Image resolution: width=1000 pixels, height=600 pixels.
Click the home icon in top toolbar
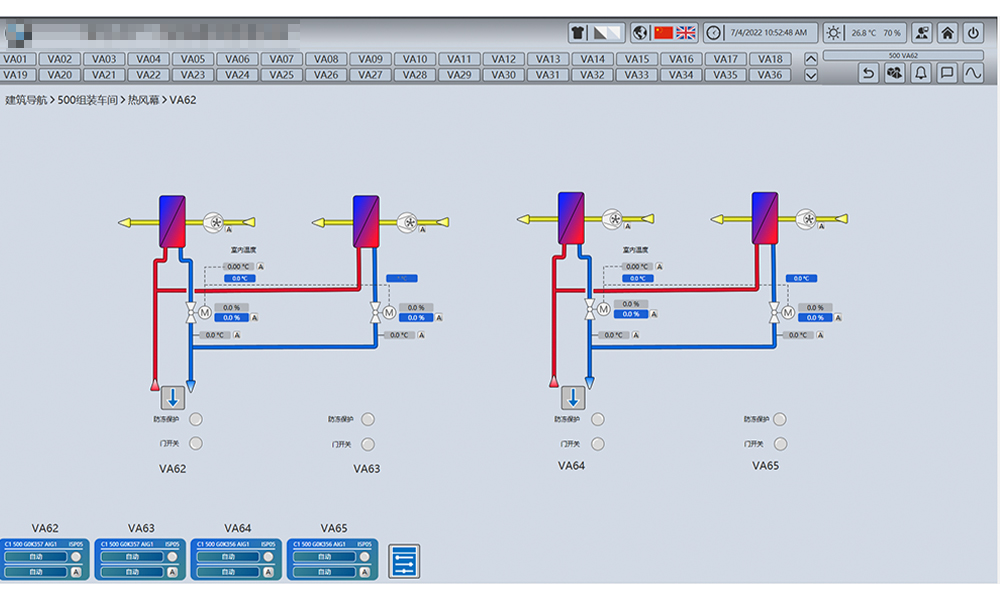[x=947, y=33]
